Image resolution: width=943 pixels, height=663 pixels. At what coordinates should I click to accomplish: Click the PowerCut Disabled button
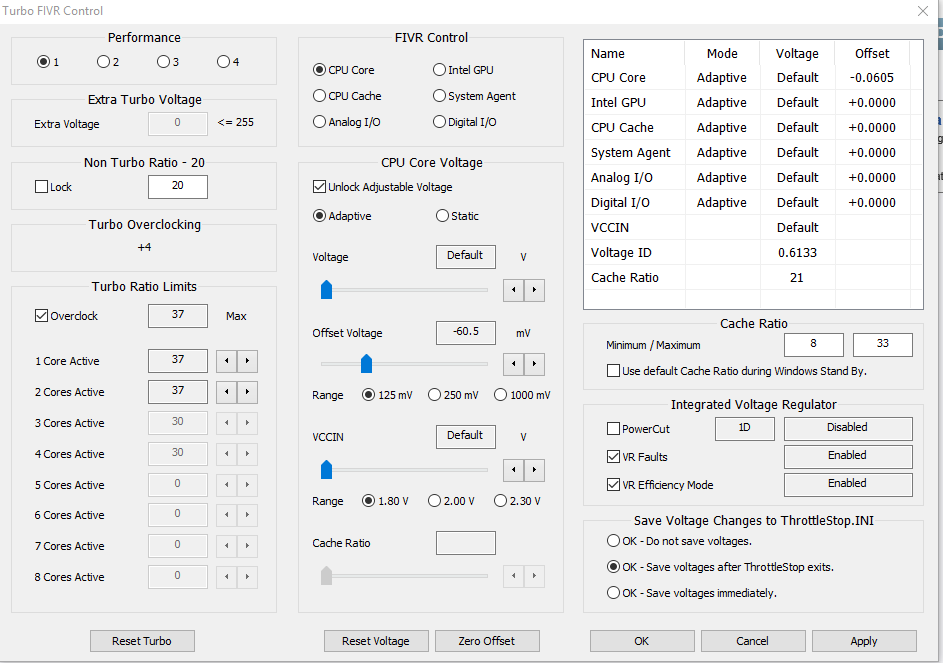click(848, 428)
